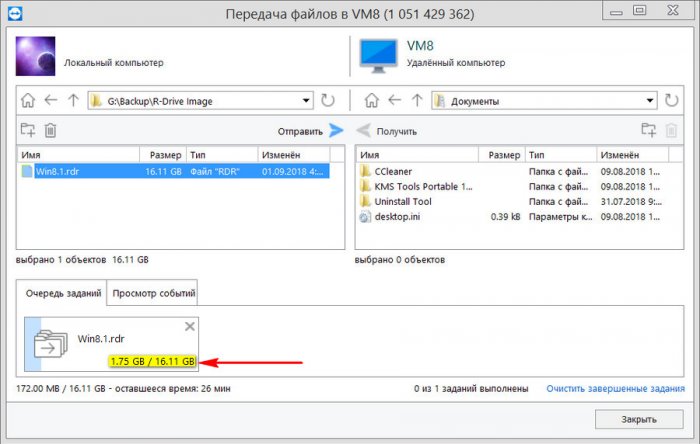This screenshot has height=444, width=700.
Task: Cancel the Win8.1.rdr transfer job
Action: tap(190, 327)
